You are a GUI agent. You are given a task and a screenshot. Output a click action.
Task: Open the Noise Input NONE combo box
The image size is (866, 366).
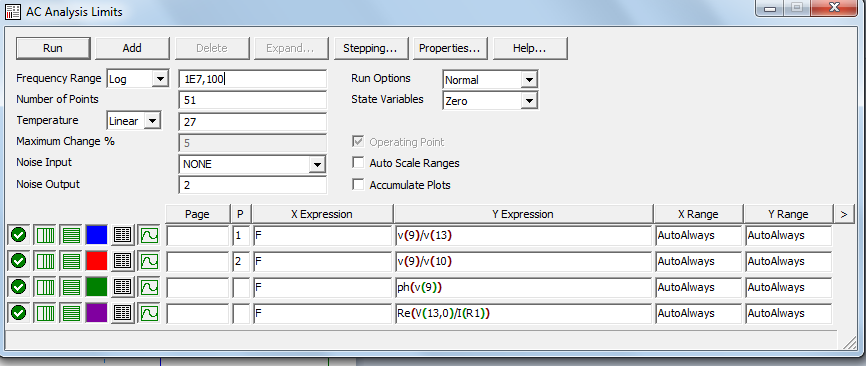point(252,164)
